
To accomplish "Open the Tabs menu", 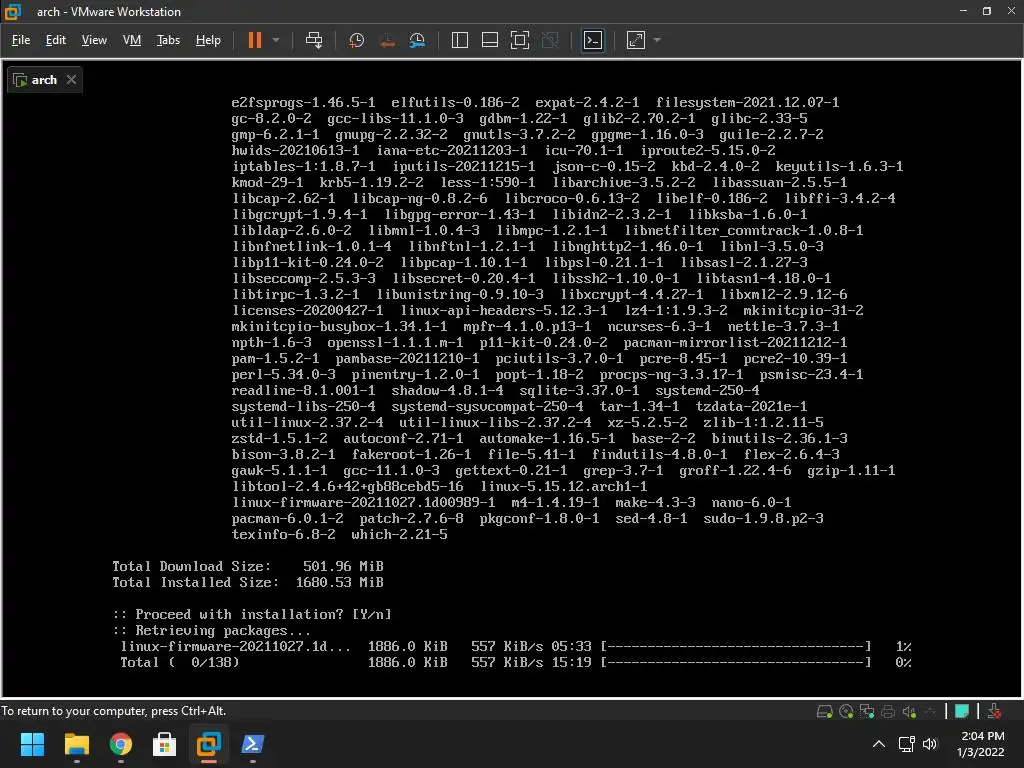I will point(168,40).
